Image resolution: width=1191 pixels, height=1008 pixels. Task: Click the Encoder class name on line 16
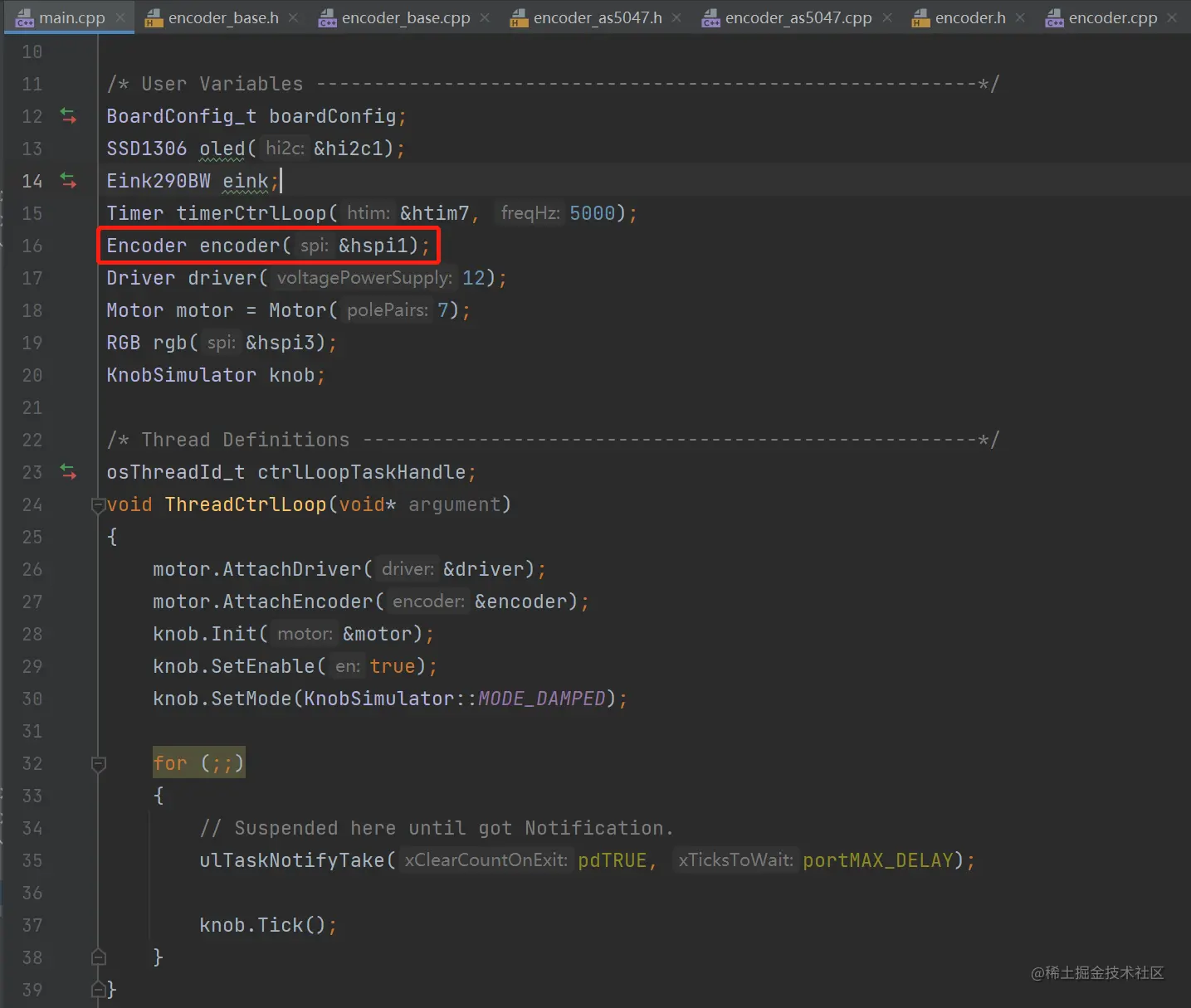coord(147,246)
